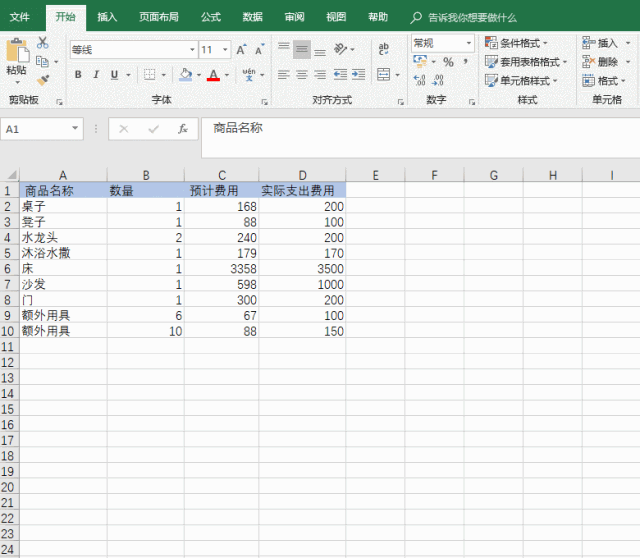Expand the Paste options arrow
Screen dimensions: 640x558
coord(18,82)
